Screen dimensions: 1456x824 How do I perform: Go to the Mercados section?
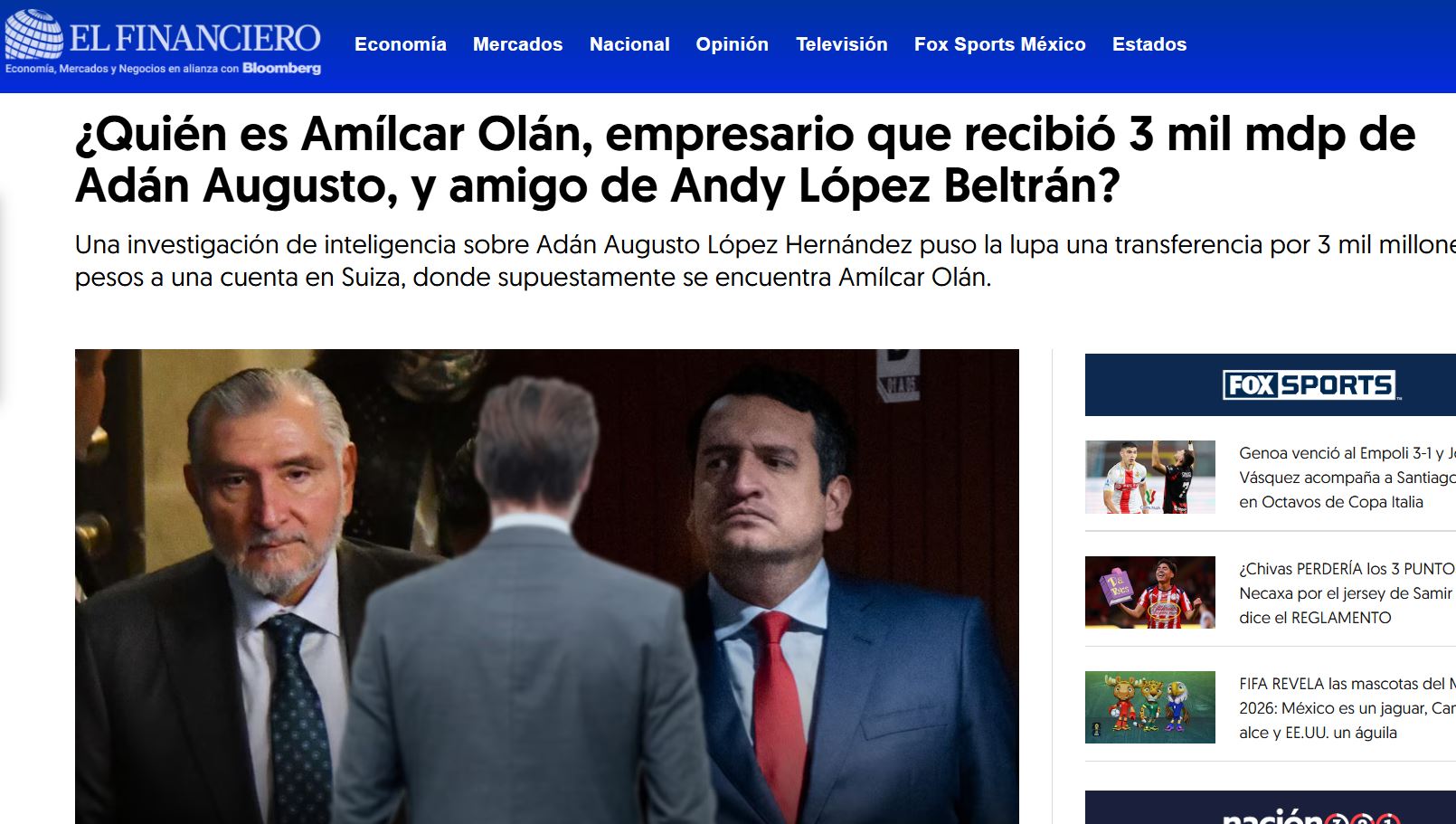[x=517, y=44]
